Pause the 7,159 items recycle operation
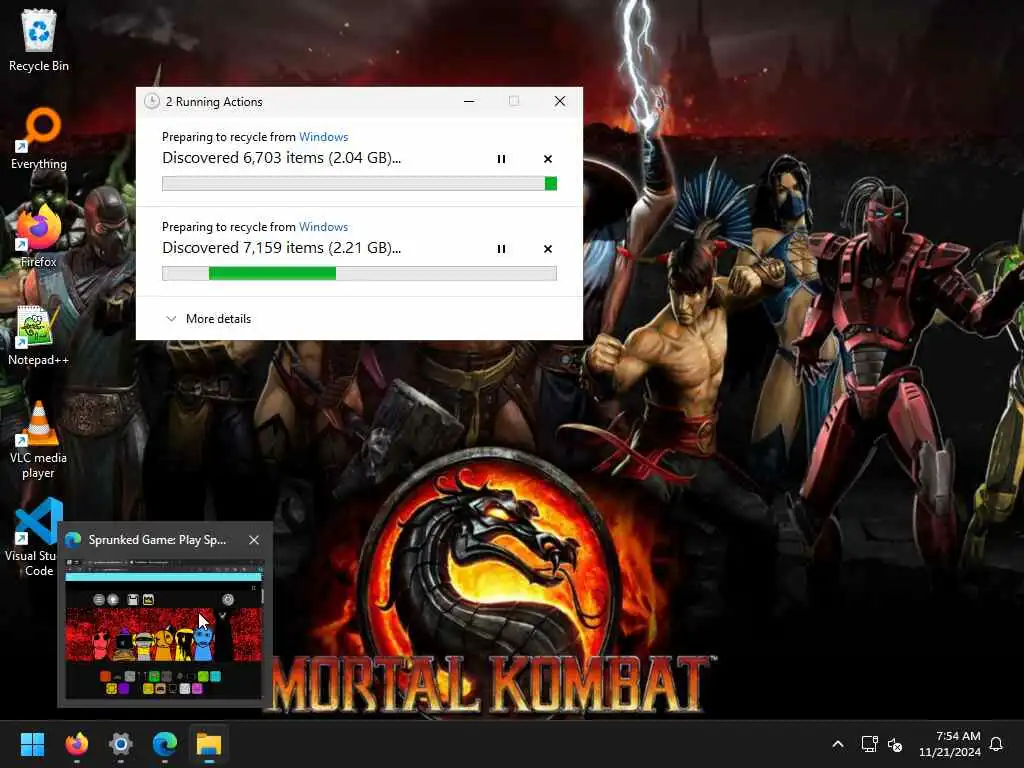The height and width of the screenshot is (768, 1024). pos(501,249)
